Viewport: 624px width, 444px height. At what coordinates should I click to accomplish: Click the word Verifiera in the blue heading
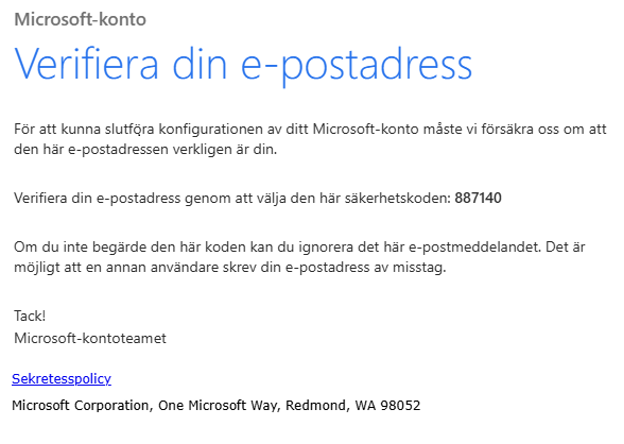86,65
